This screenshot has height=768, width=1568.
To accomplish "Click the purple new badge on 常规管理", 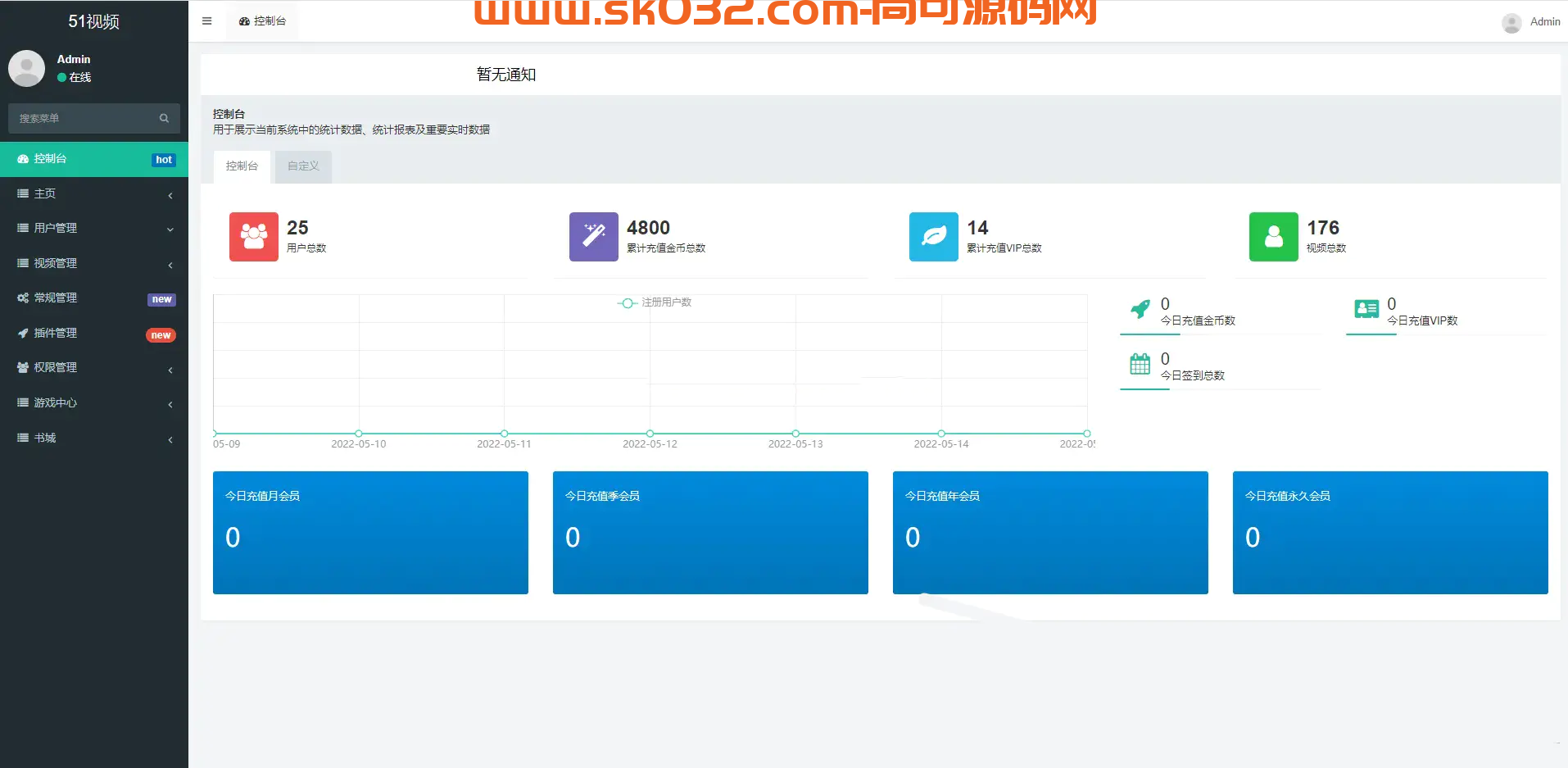I will click(x=161, y=299).
